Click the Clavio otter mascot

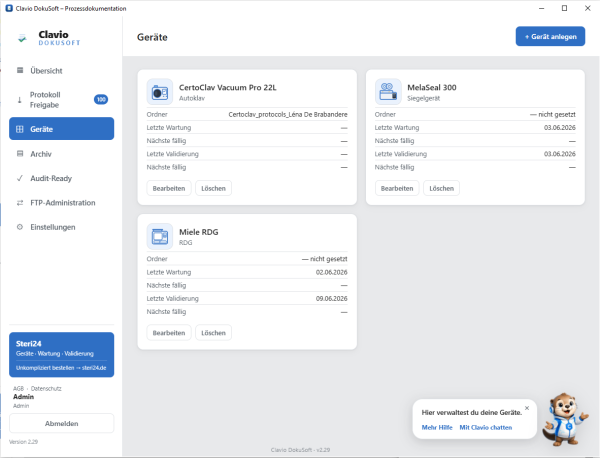click(565, 419)
